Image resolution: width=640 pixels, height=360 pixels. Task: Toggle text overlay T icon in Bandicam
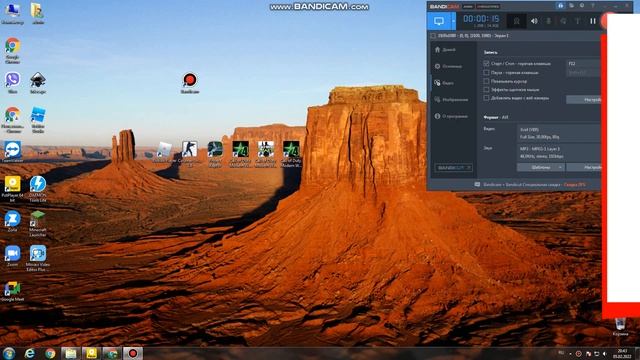[578, 21]
